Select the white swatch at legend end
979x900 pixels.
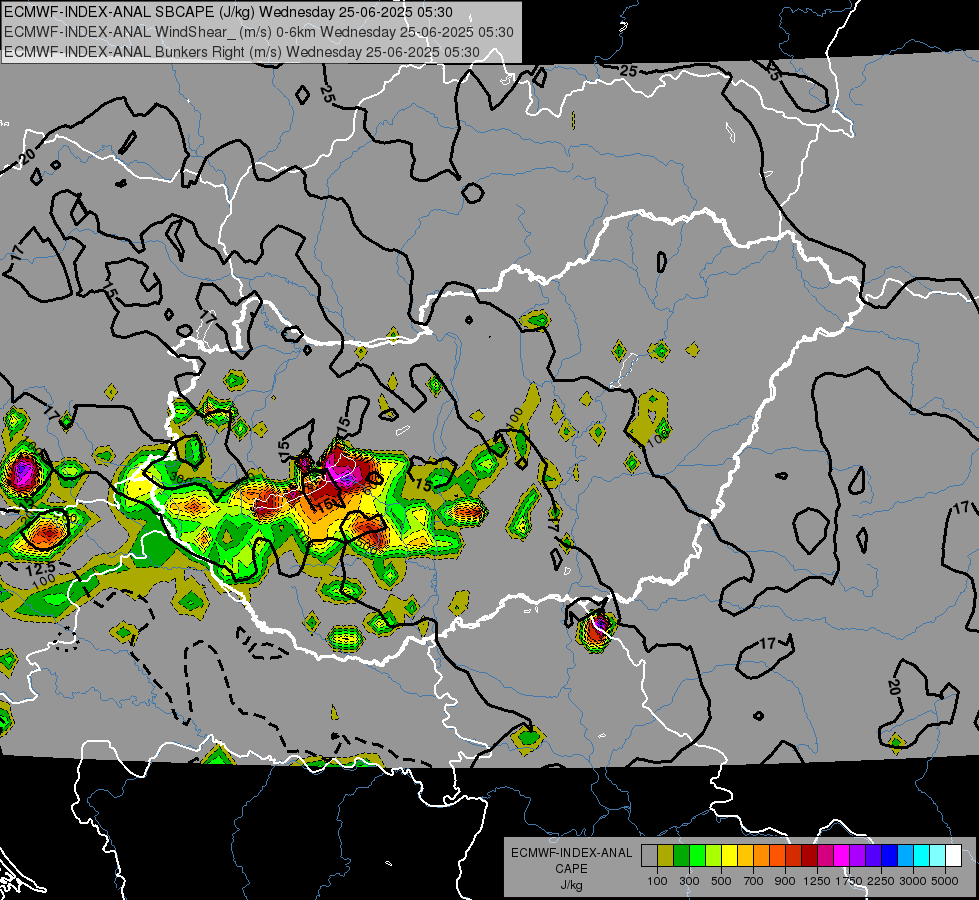(953, 856)
